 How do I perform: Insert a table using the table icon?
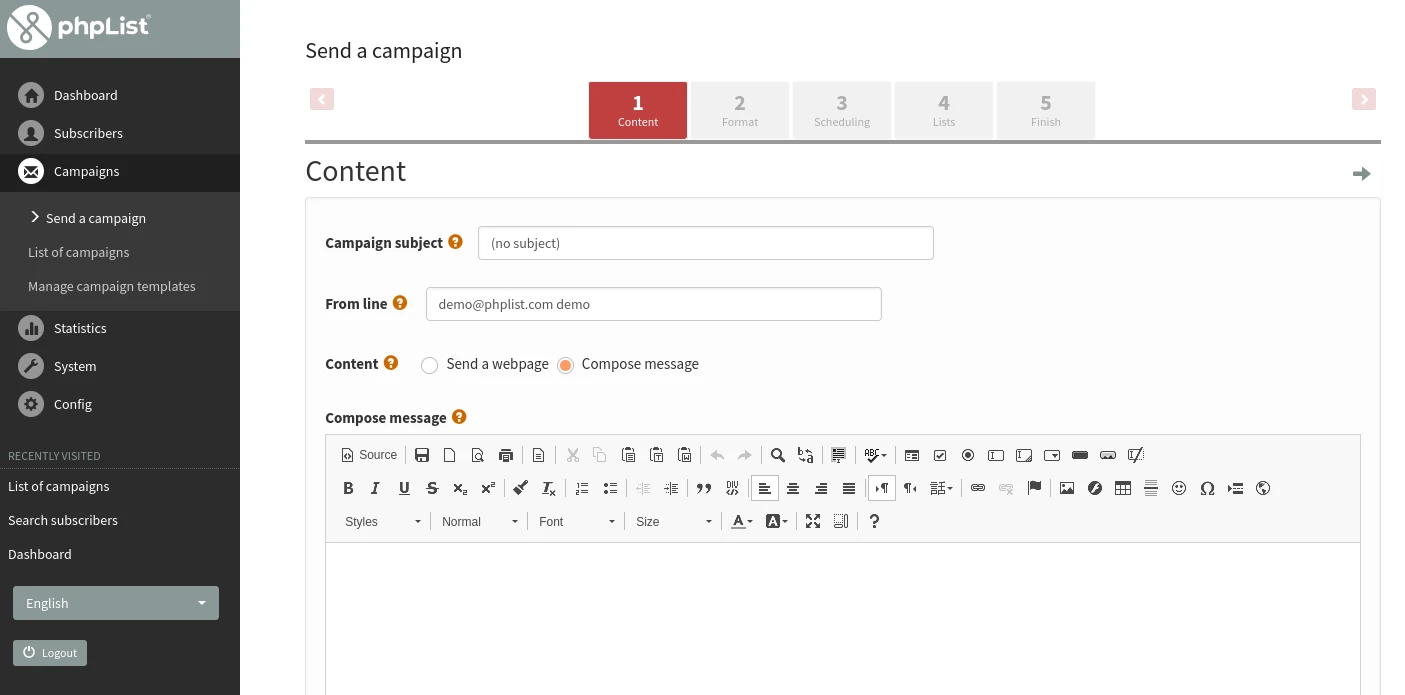pyautogui.click(x=1123, y=488)
